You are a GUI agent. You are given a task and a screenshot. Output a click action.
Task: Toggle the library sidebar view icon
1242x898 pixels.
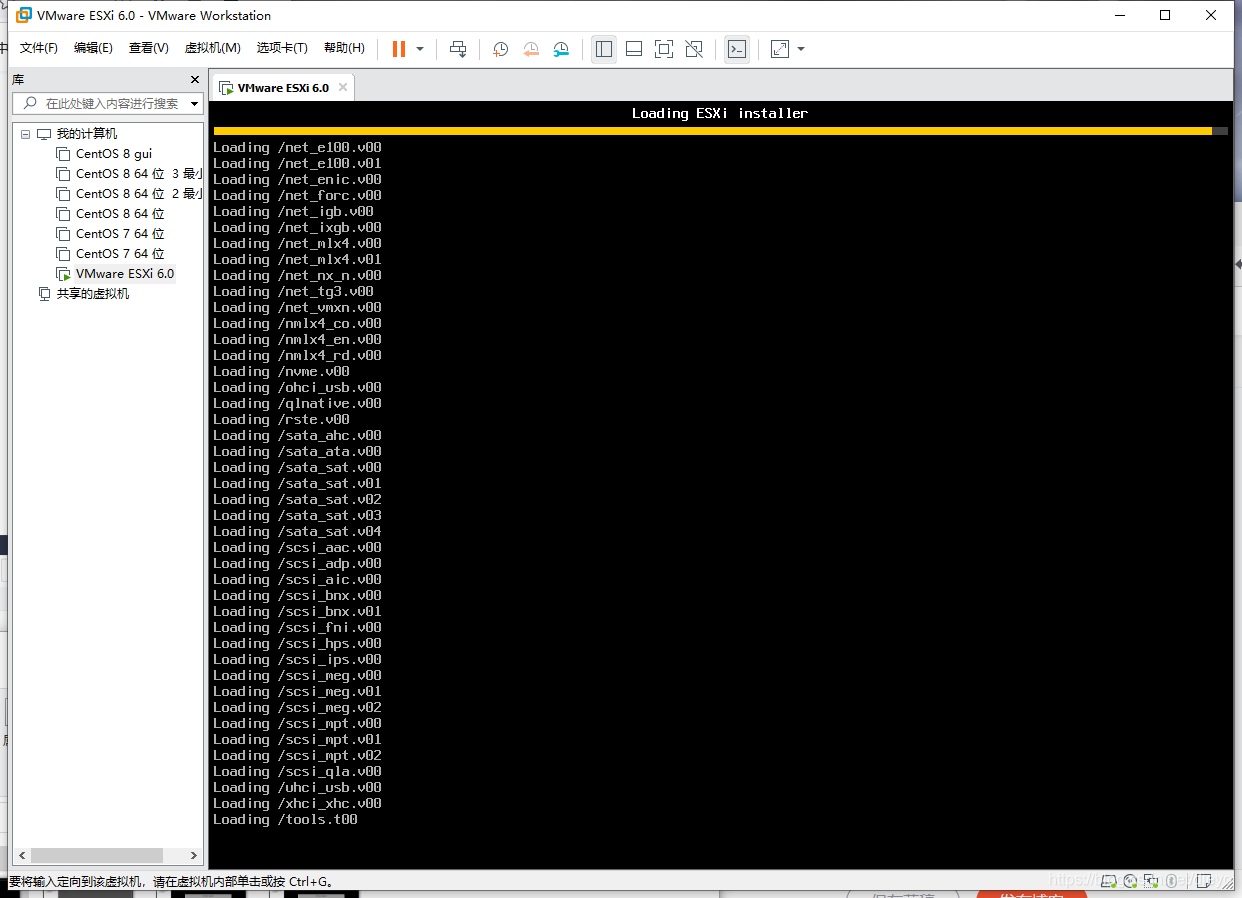[604, 49]
